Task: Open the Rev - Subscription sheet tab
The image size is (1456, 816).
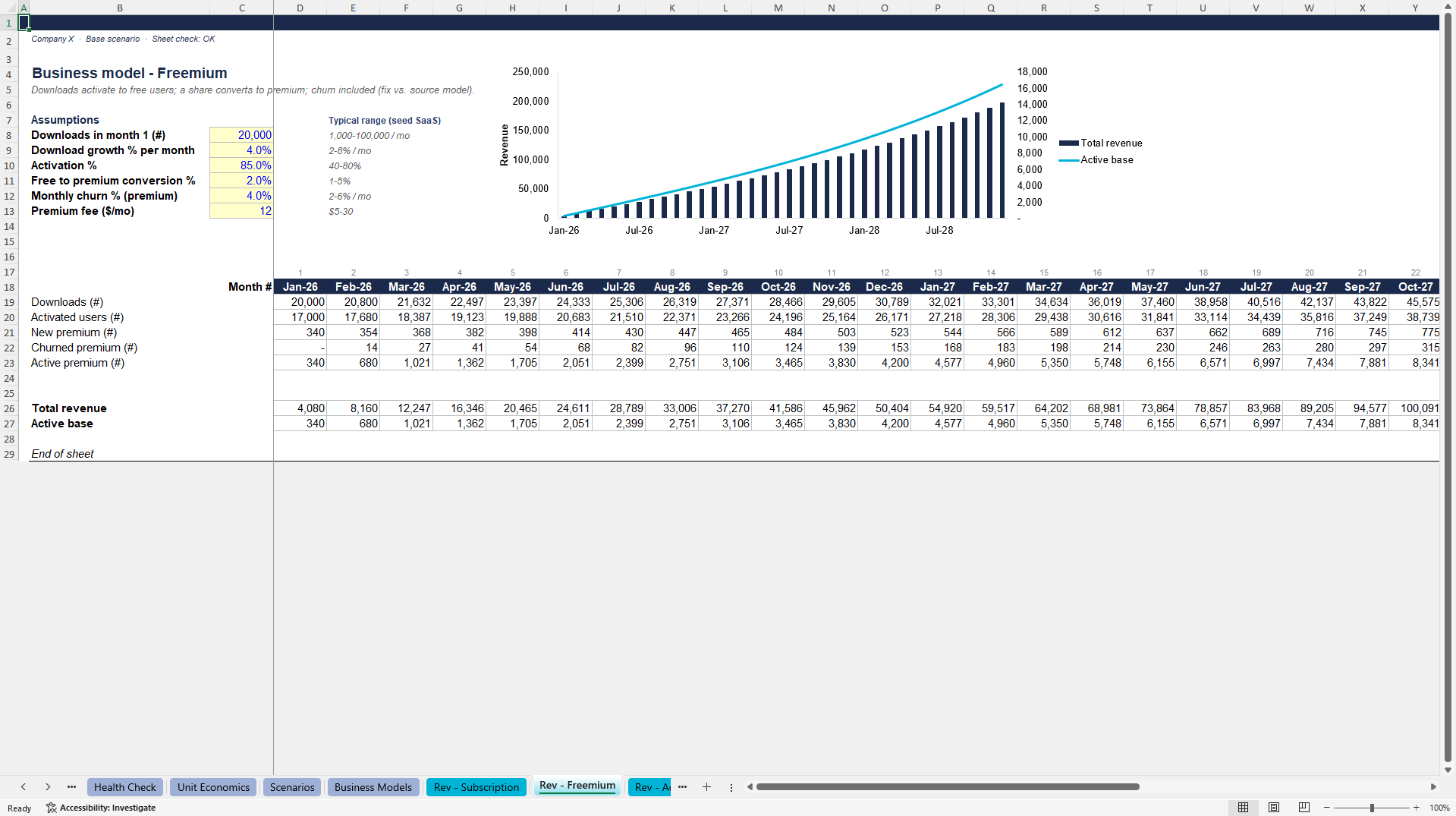Action: click(476, 787)
